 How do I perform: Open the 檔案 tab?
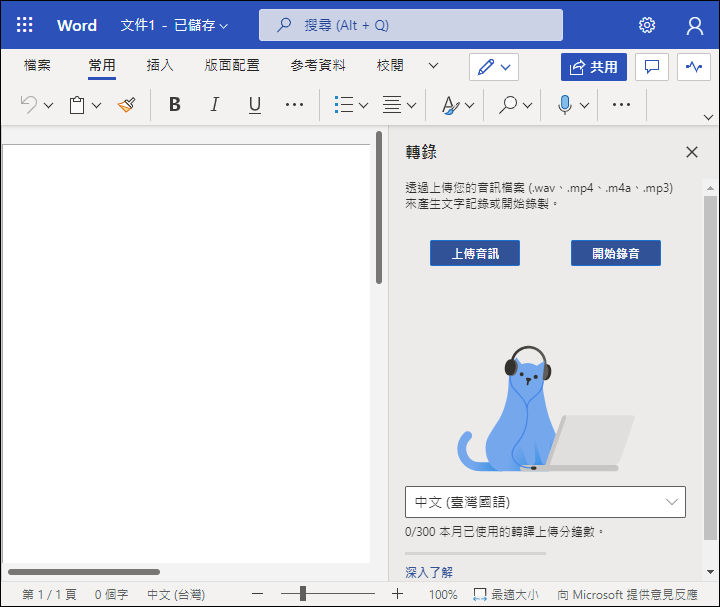click(x=37, y=65)
